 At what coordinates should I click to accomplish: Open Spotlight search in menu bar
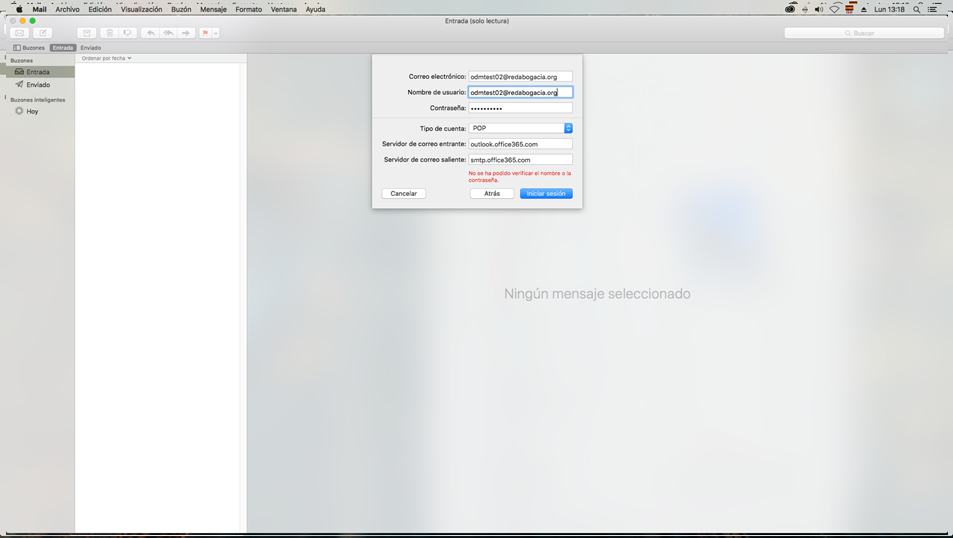(916, 9)
